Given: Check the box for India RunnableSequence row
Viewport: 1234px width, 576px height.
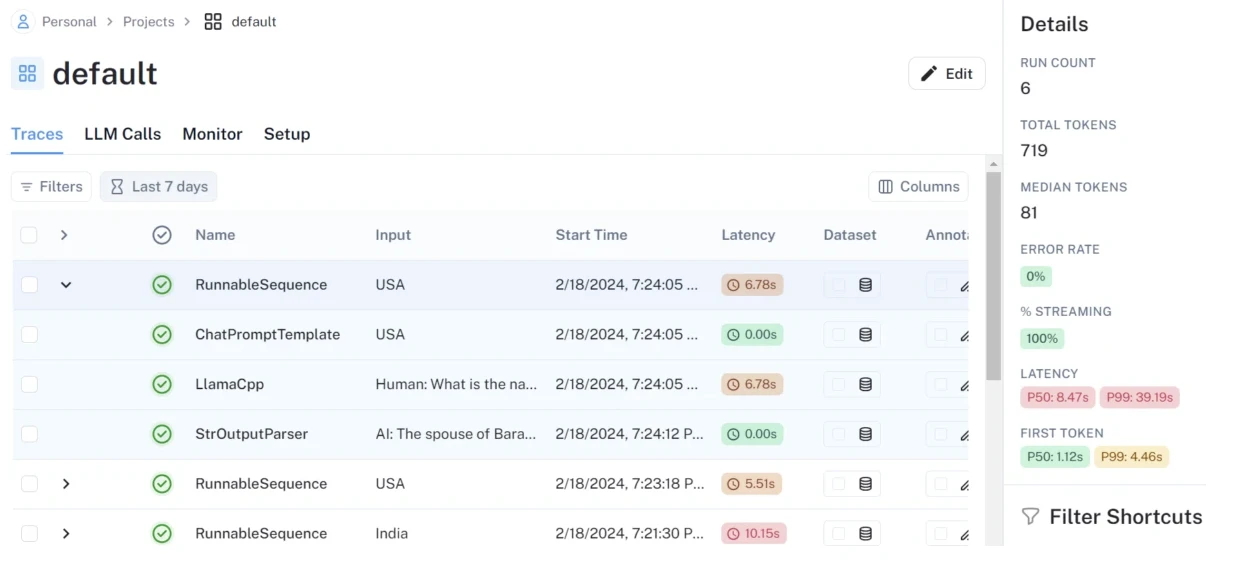Looking at the screenshot, I should point(29,534).
